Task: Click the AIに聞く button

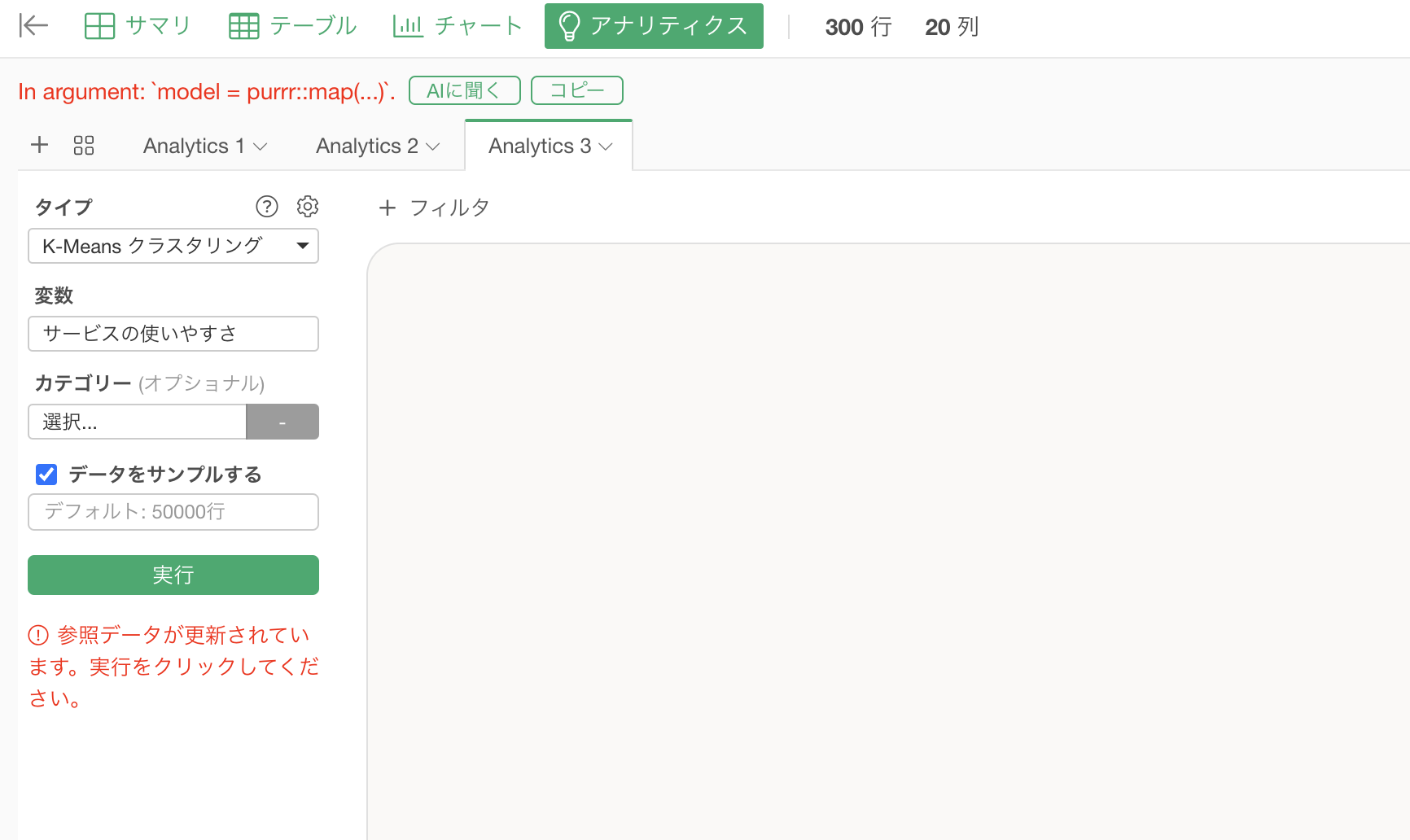Action: tap(464, 90)
